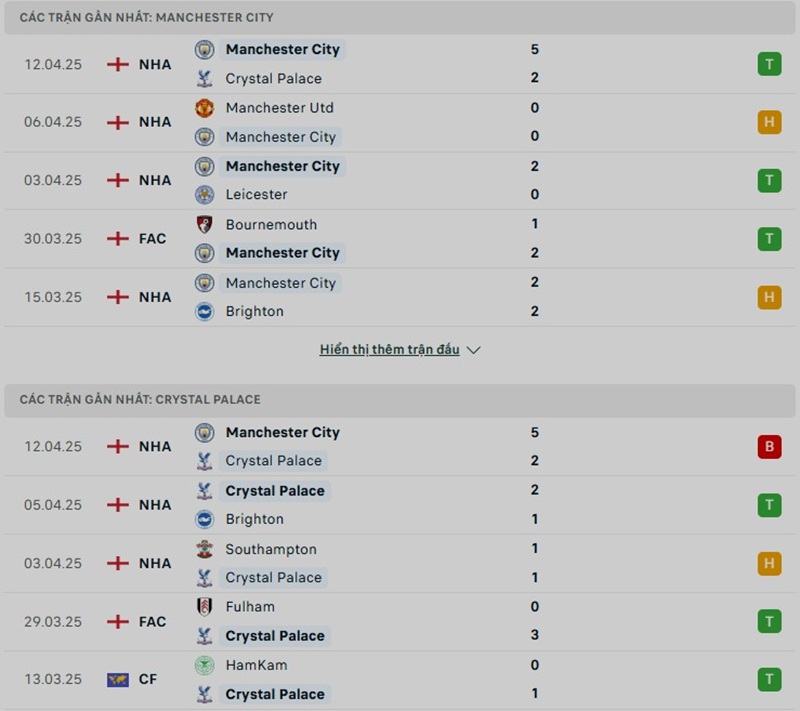Open the Leicester club crest
Viewport: 800px width, 711px height.
(x=204, y=195)
